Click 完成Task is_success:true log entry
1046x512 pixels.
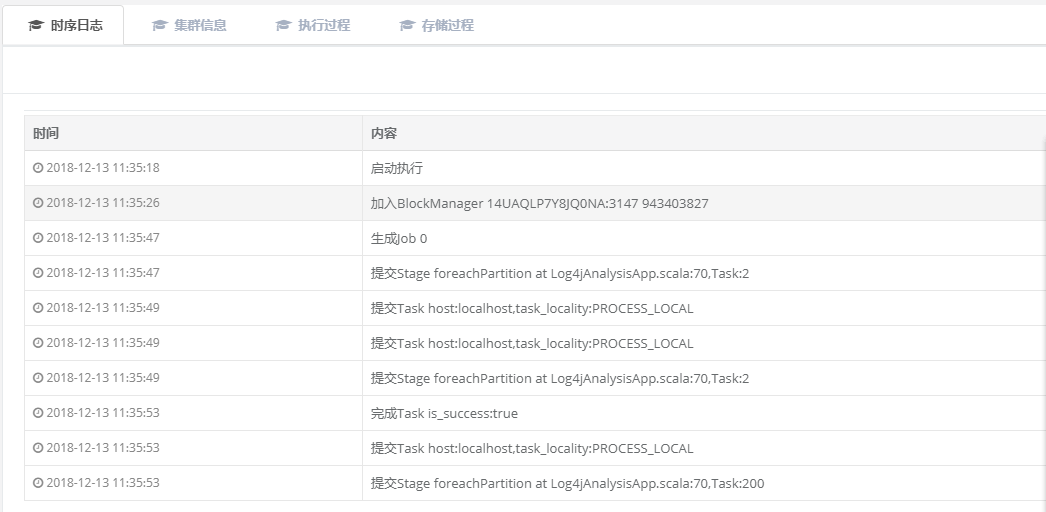click(x=444, y=413)
